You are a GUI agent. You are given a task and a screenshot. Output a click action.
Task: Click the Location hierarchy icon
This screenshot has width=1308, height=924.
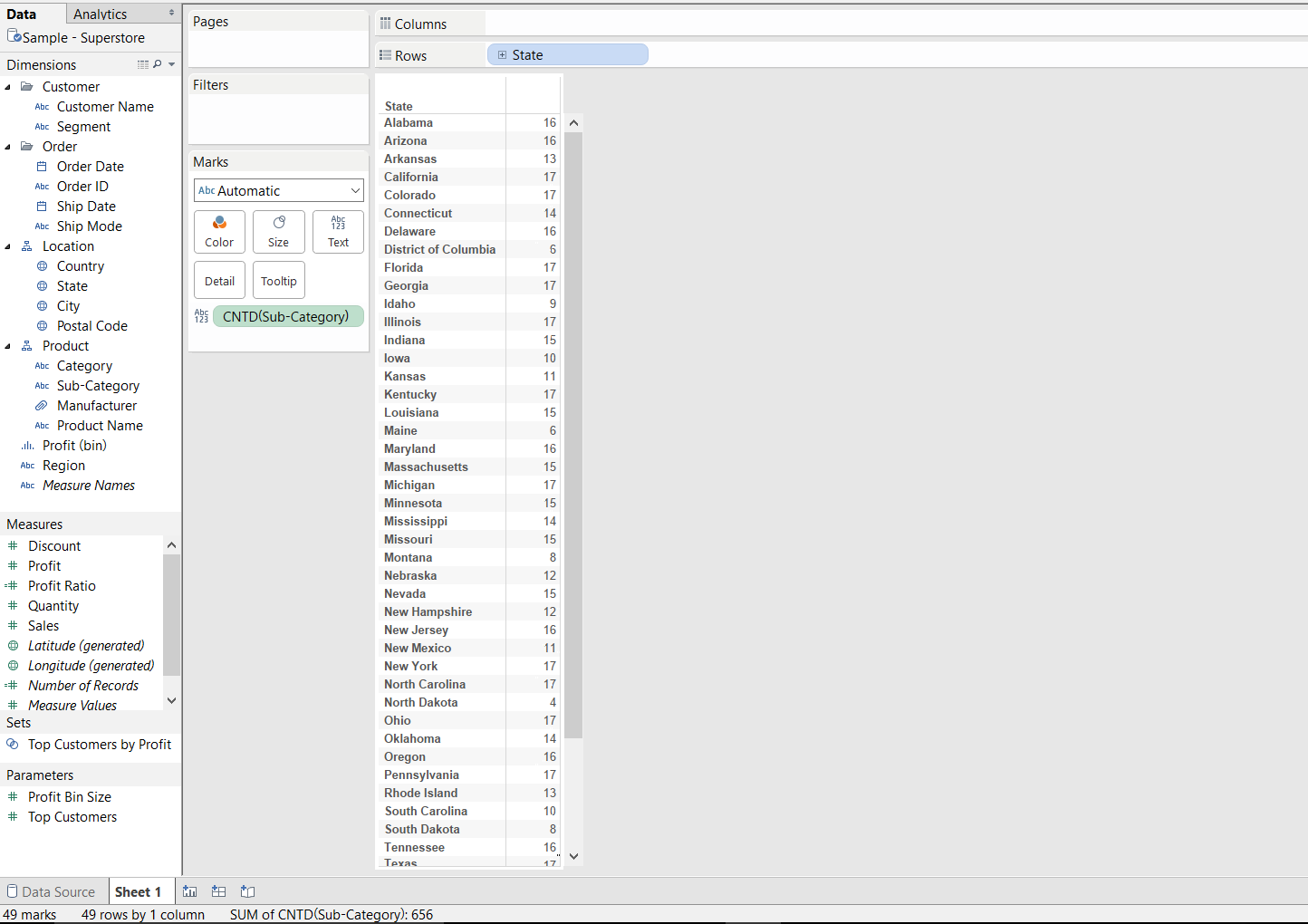tap(27, 246)
